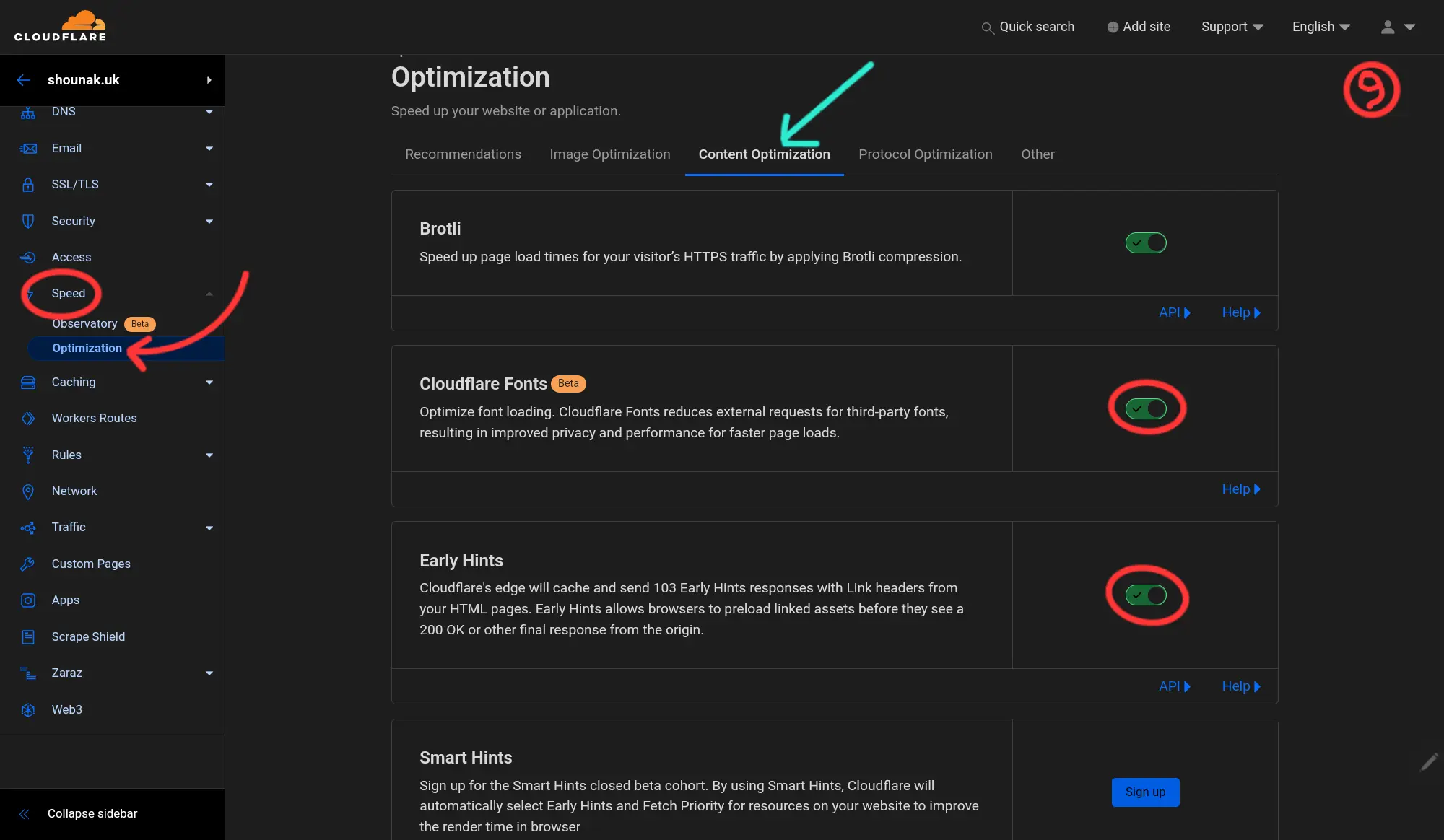Click the Web3 section icon in sidebar
The height and width of the screenshot is (840, 1444).
27,710
